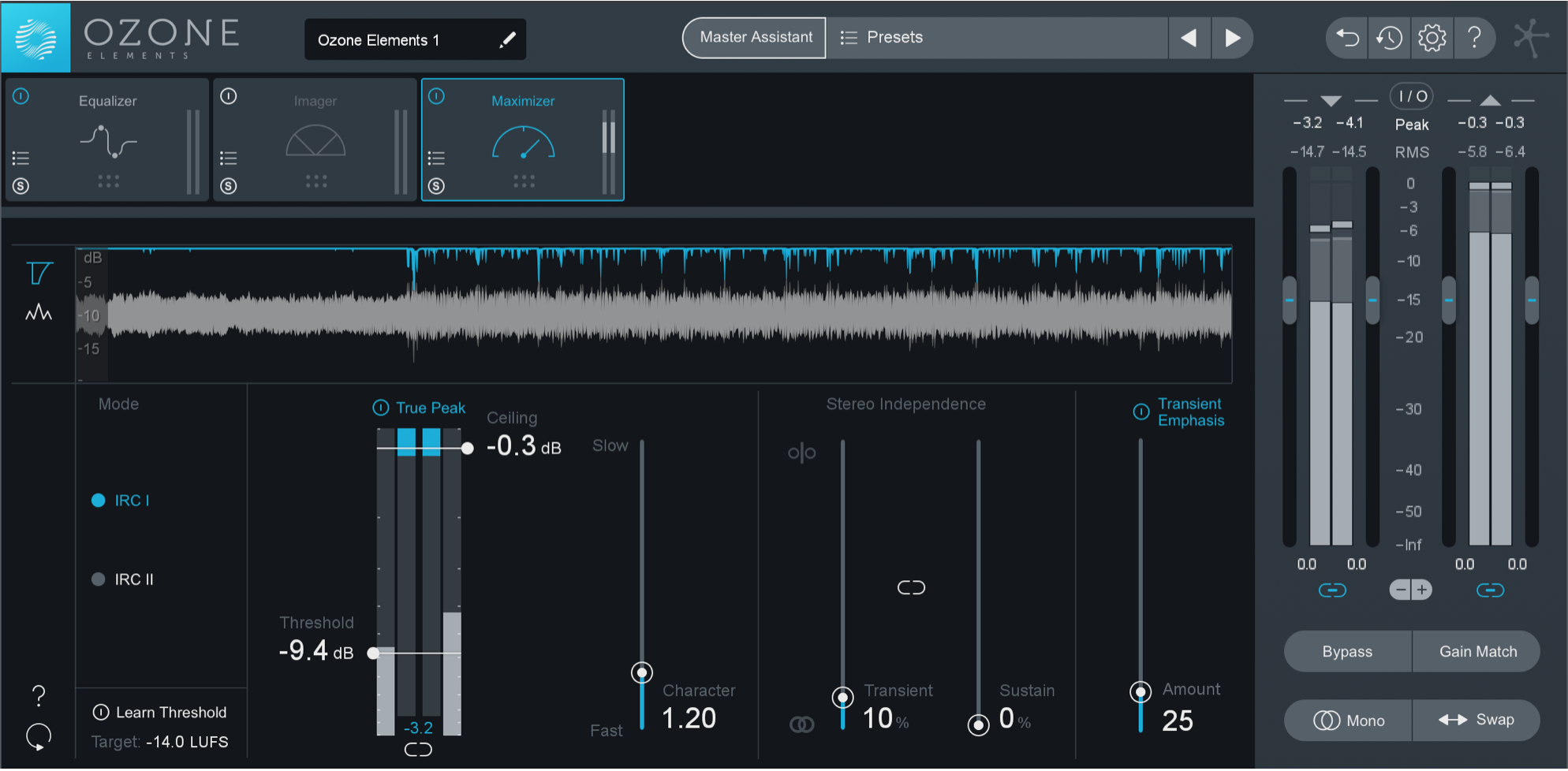This screenshot has width=1568, height=771.
Task: Click the Character slider handle
Action: (x=642, y=672)
